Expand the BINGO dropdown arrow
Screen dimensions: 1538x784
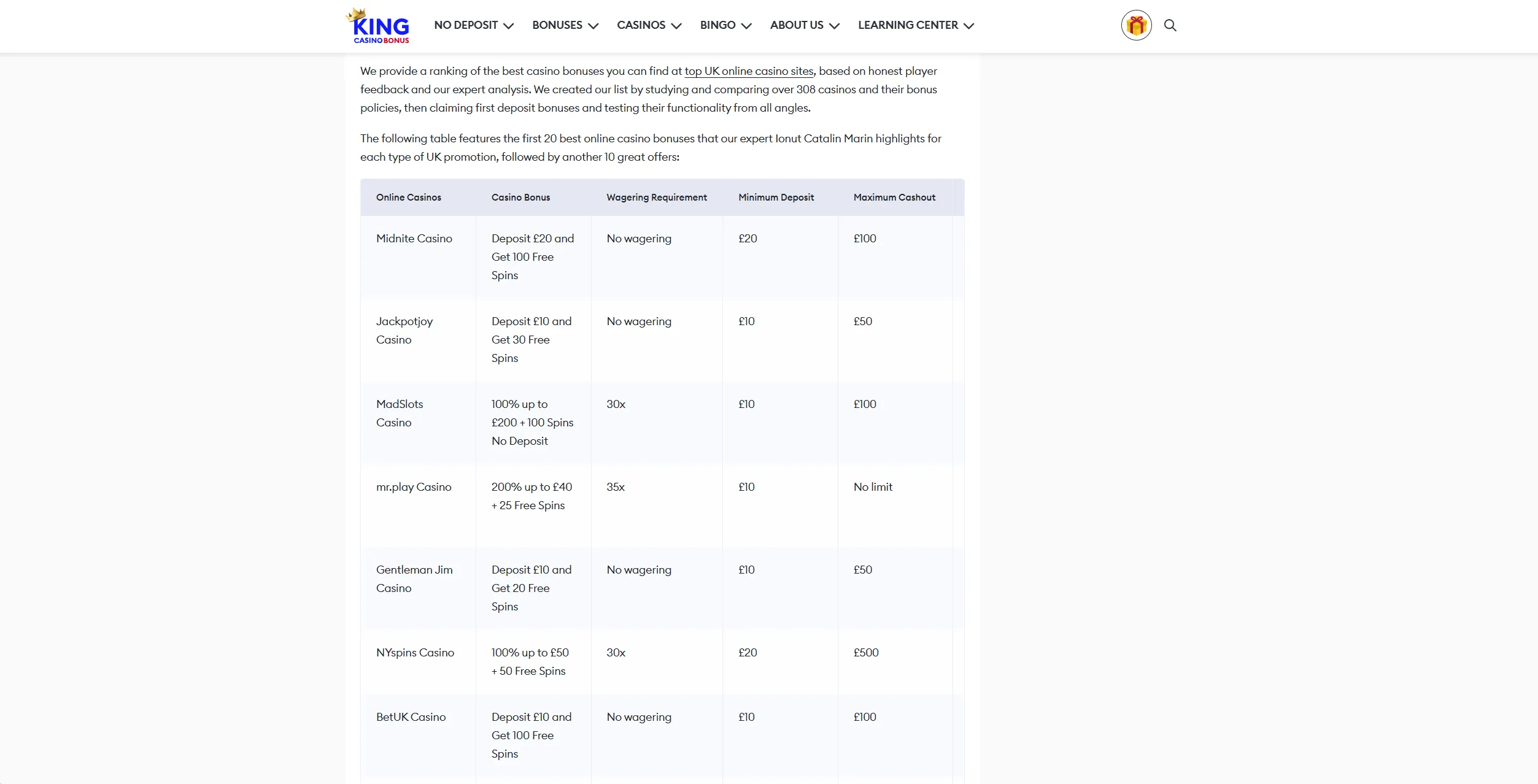(746, 26)
